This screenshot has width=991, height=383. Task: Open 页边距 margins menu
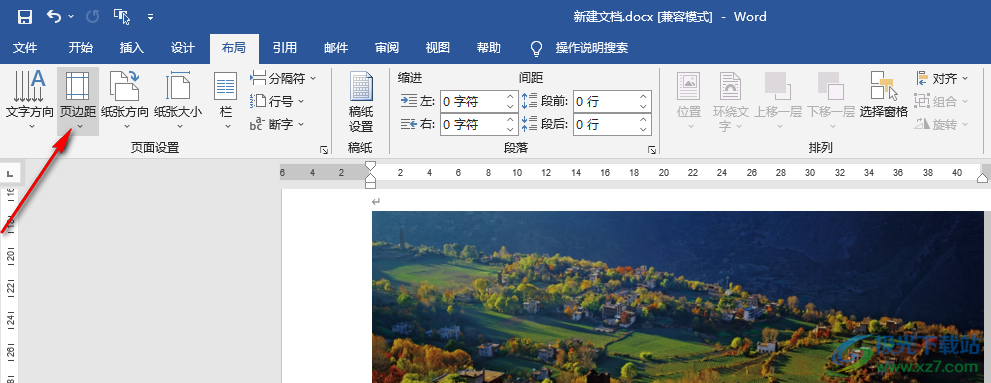click(78, 100)
